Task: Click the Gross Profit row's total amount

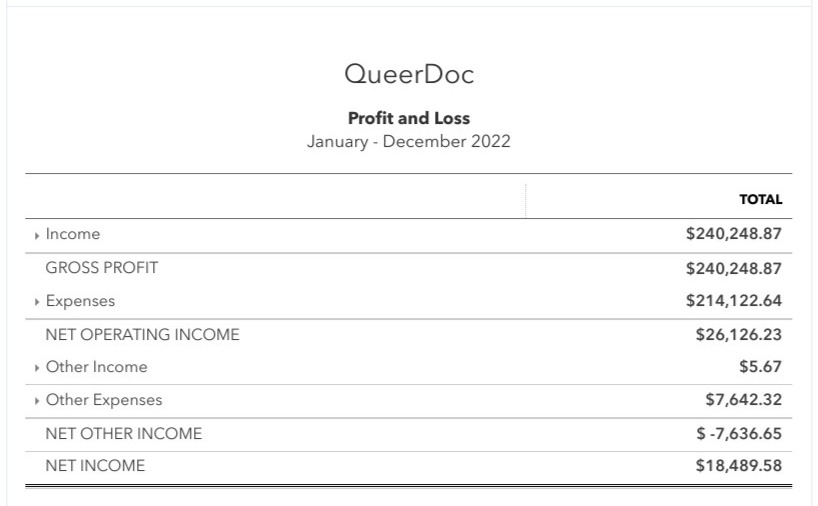Action: tap(733, 268)
